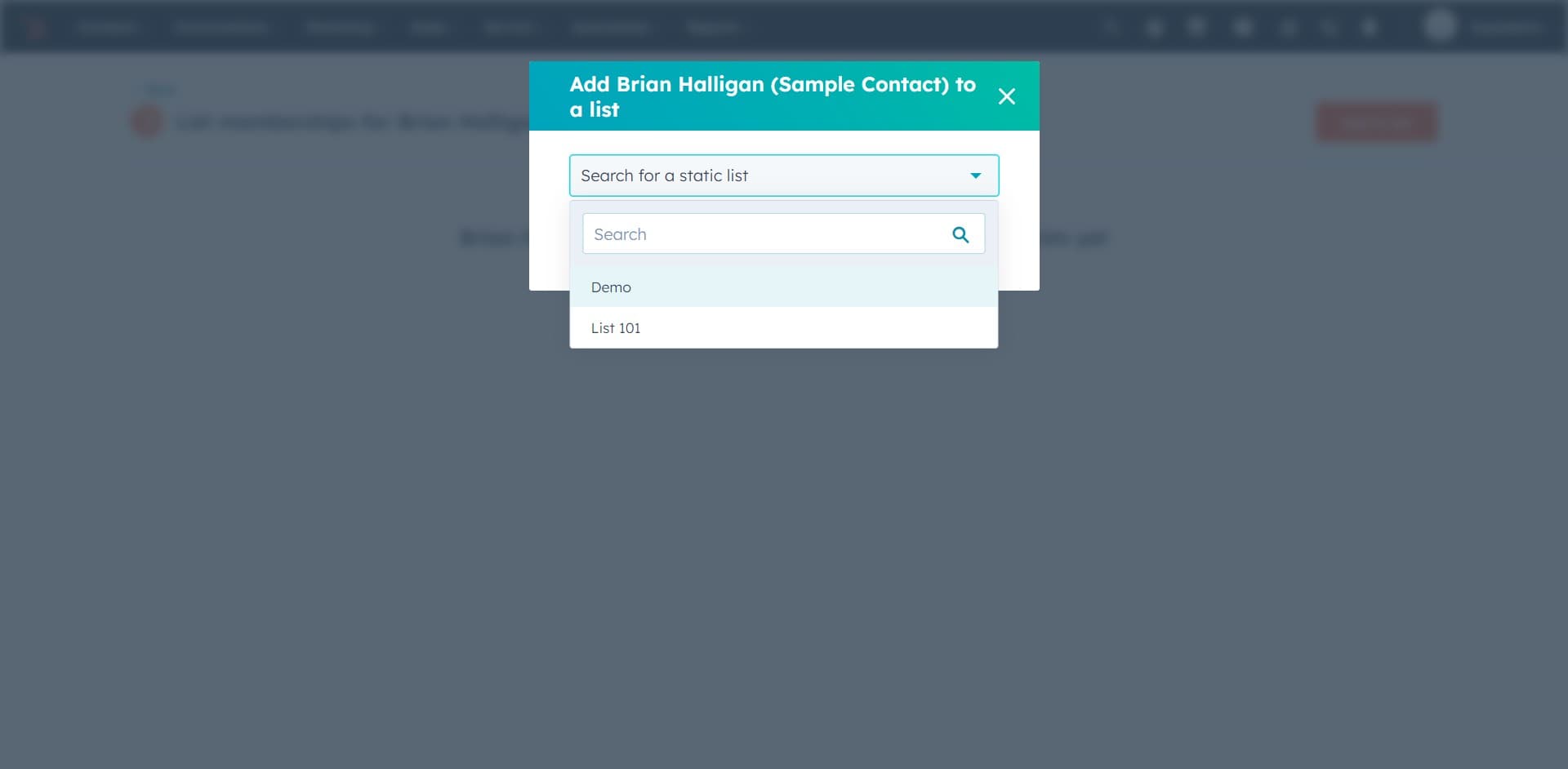Click the Back link above the page title
Image resolution: width=1568 pixels, height=769 pixels.
[x=160, y=88]
